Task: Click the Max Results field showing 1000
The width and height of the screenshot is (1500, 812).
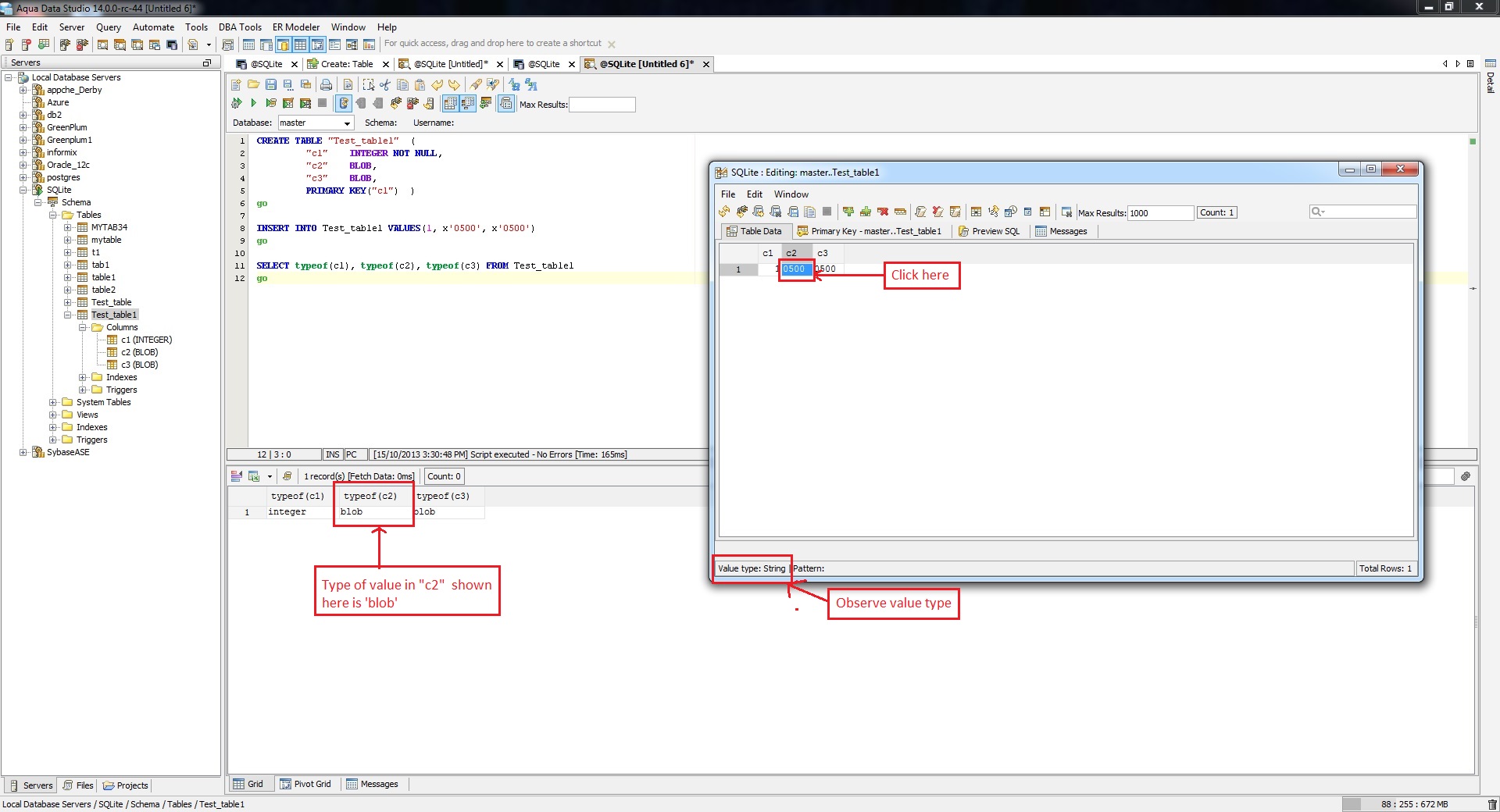Action: click(1159, 213)
